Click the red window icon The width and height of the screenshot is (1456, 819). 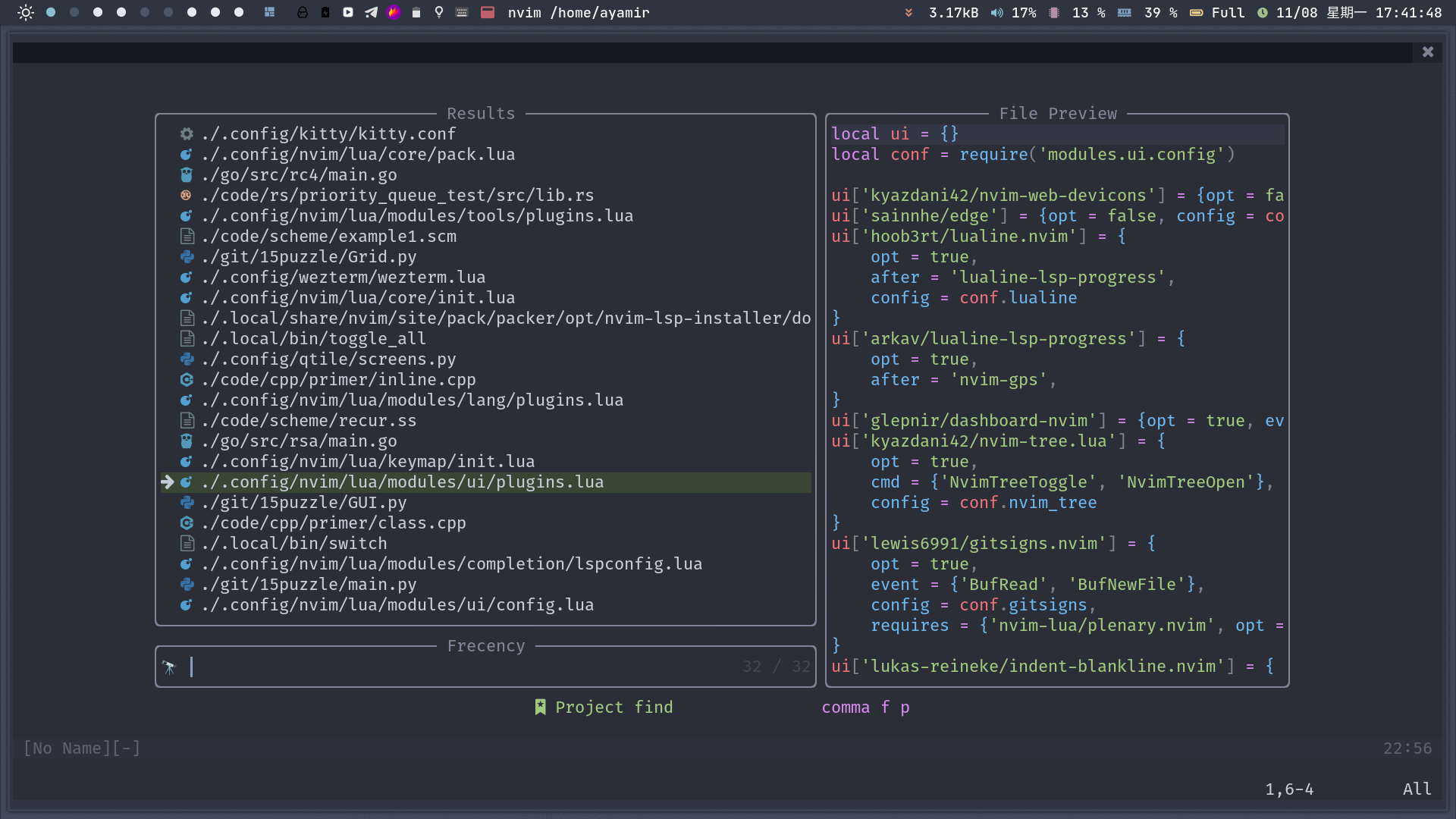pos(488,12)
